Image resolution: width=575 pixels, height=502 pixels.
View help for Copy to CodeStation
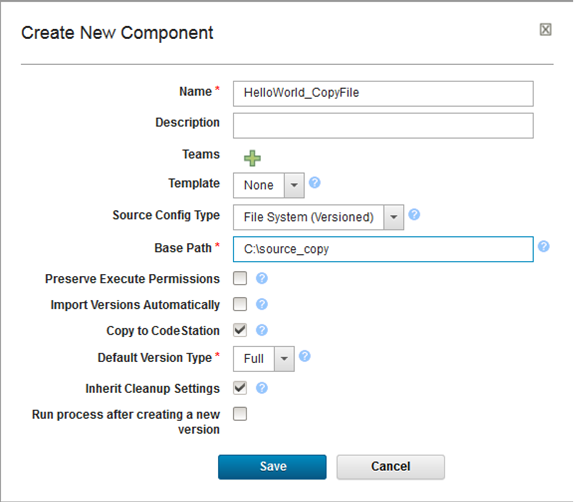pyautogui.click(x=262, y=330)
